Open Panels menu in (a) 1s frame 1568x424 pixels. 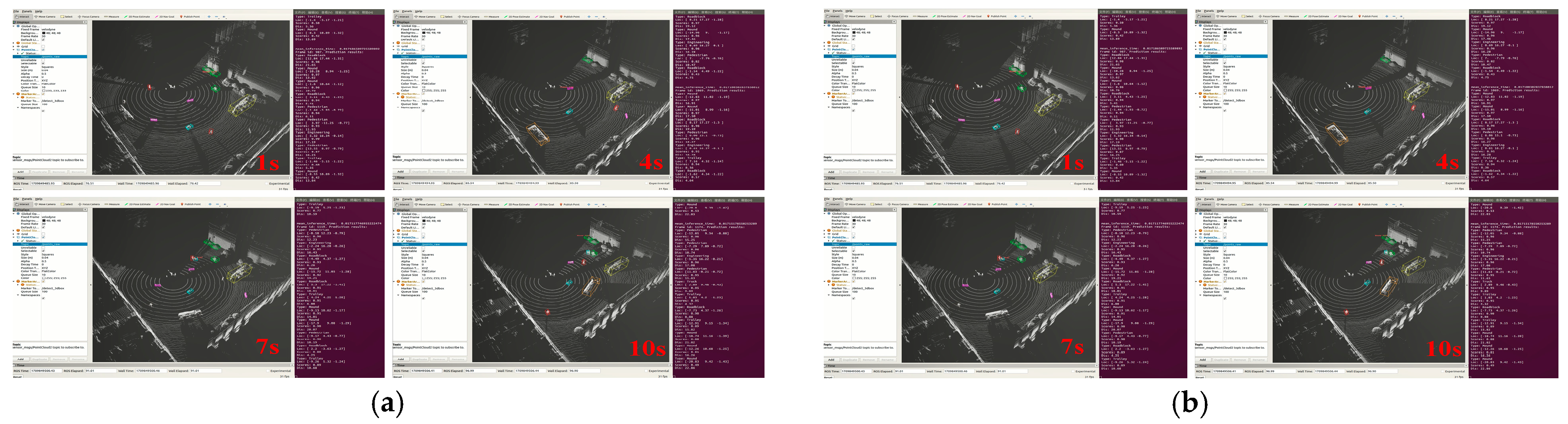coord(27,11)
